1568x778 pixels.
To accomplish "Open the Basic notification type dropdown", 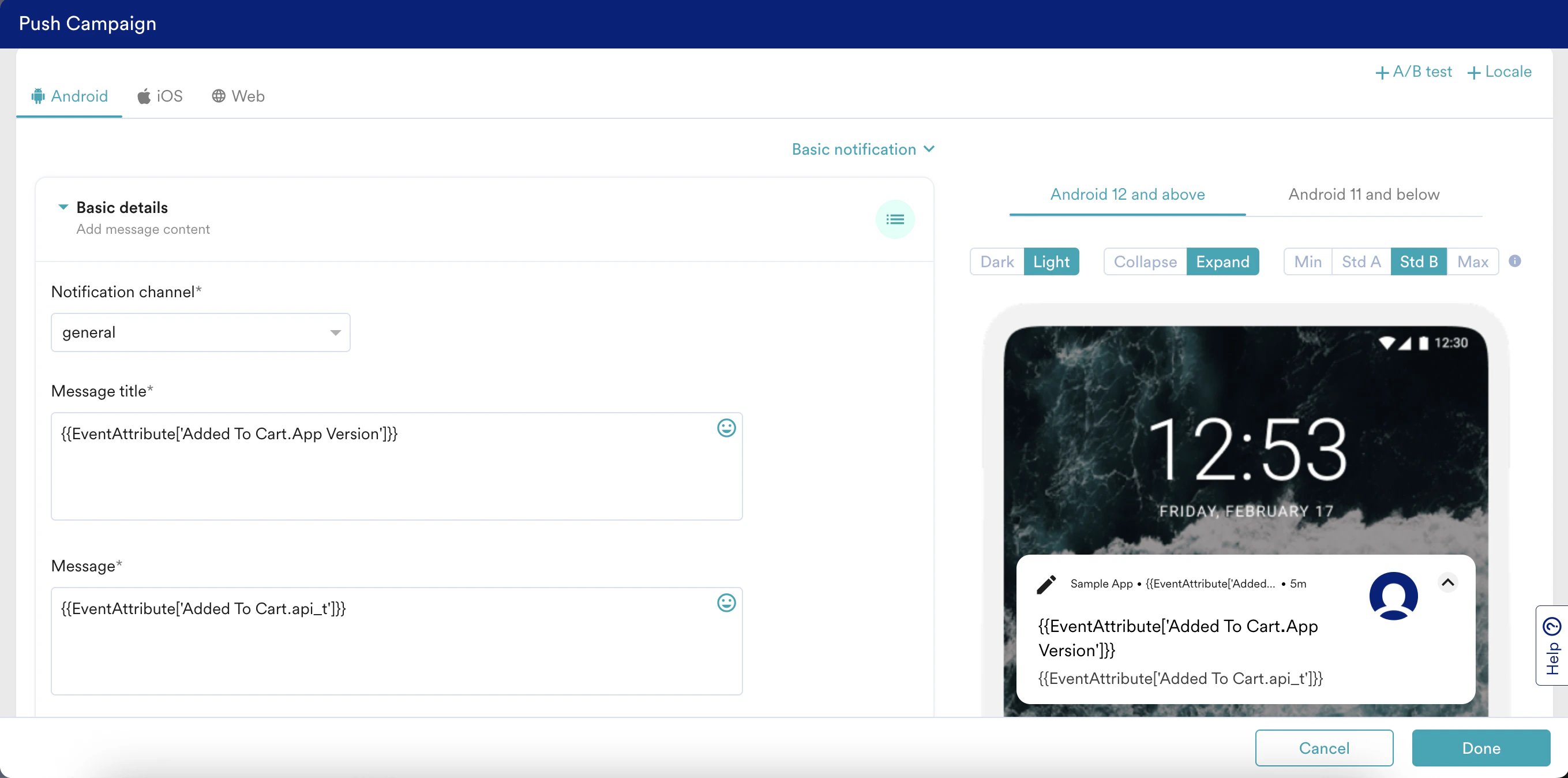I will [862, 149].
